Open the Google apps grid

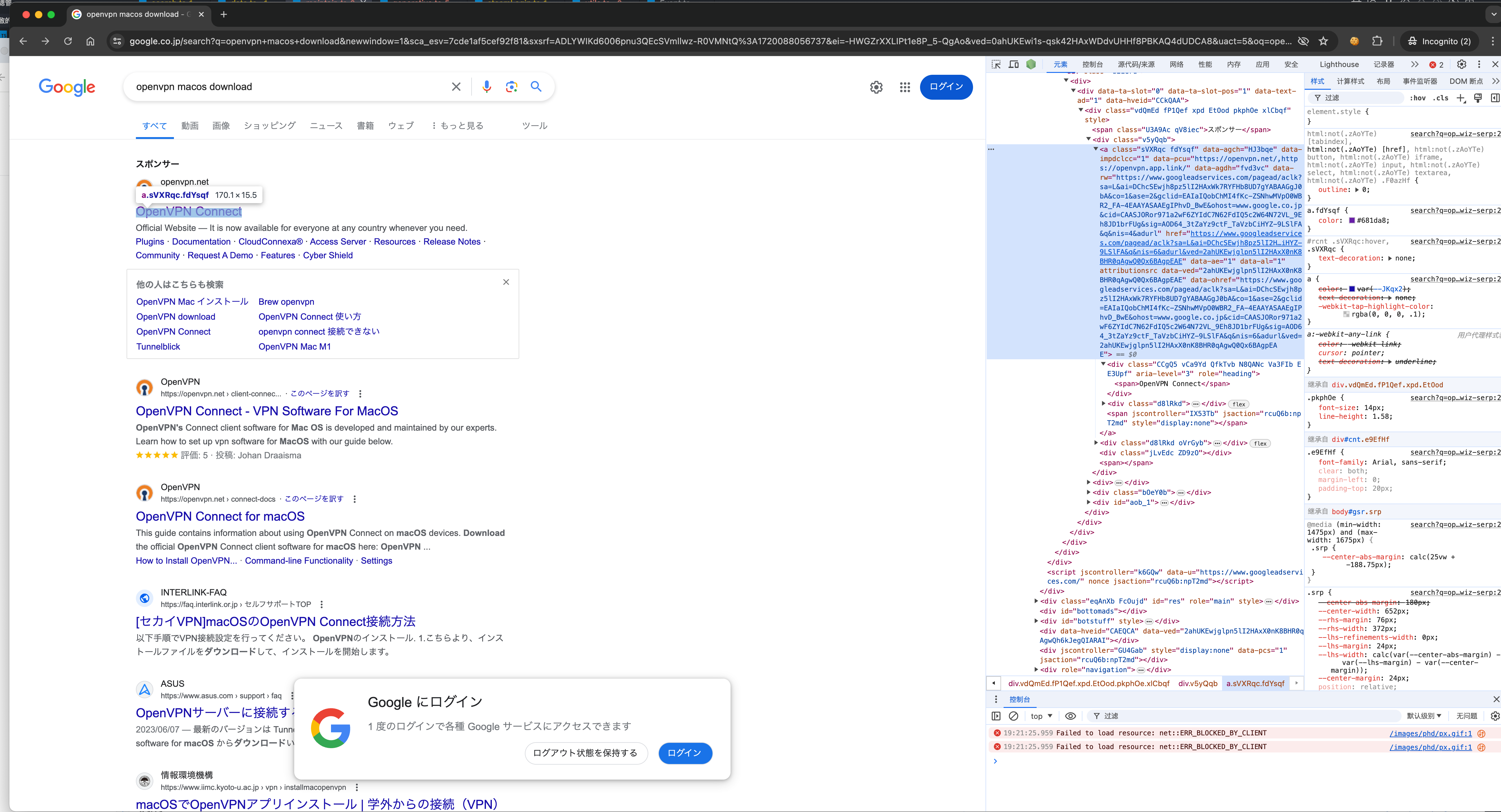tap(904, 87)
